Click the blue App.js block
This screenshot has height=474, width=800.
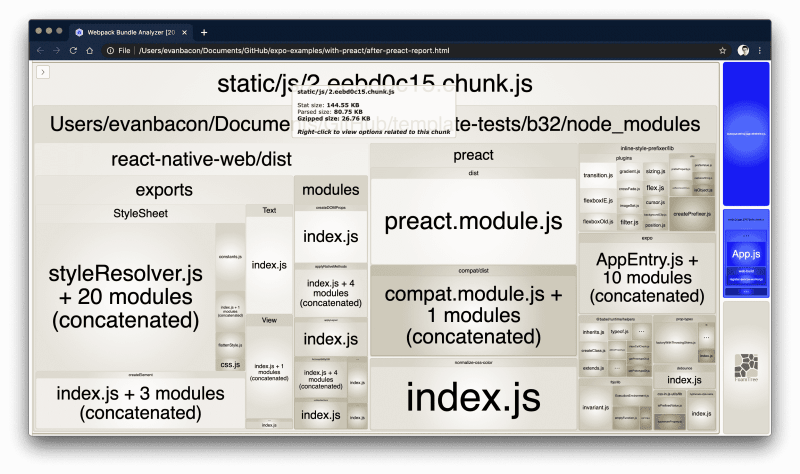click(745, 254)
